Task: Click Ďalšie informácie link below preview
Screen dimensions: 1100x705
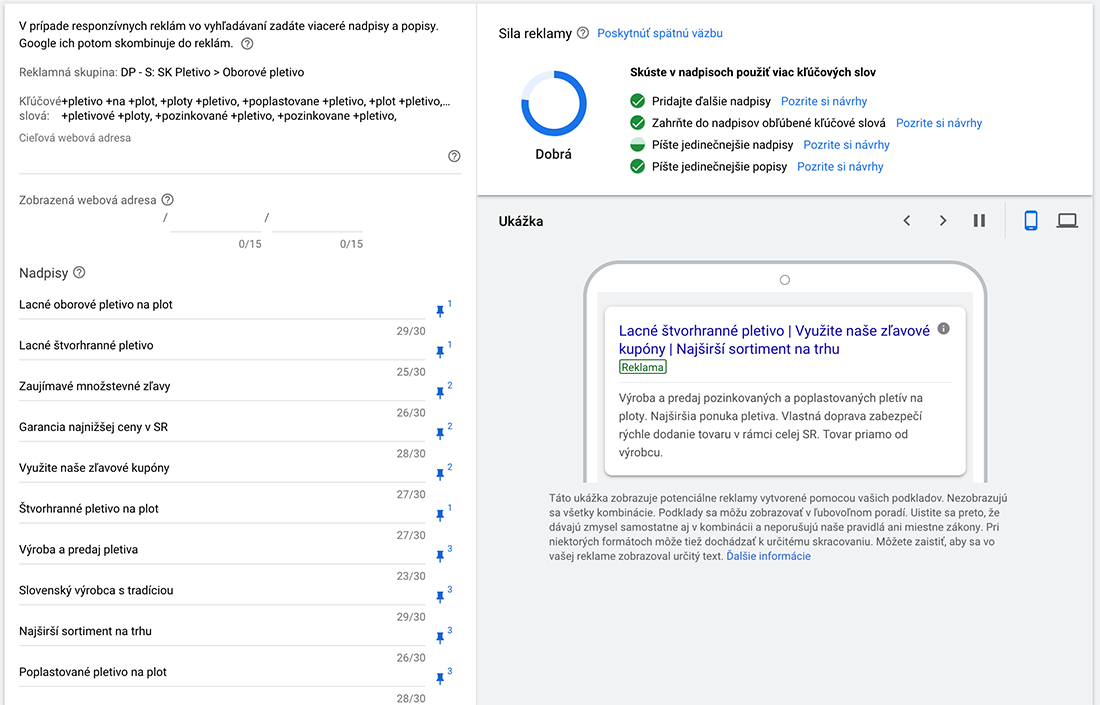Action: point(768,556)
